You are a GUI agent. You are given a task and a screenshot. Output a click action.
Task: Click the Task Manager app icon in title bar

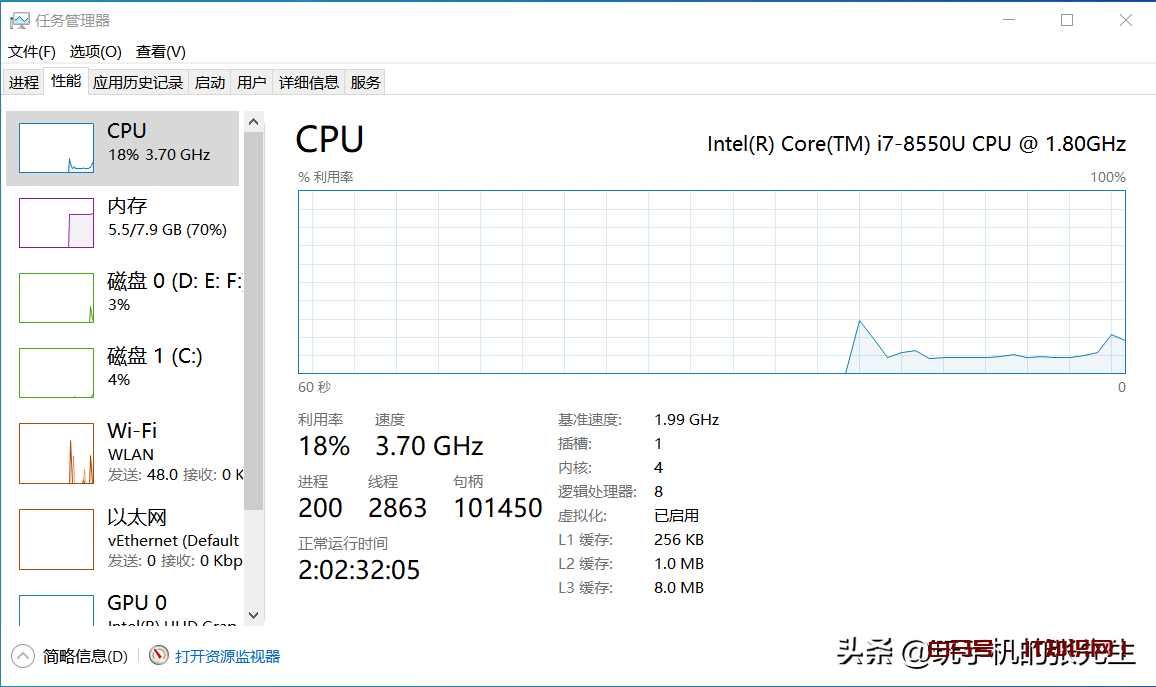pos(19,20)
